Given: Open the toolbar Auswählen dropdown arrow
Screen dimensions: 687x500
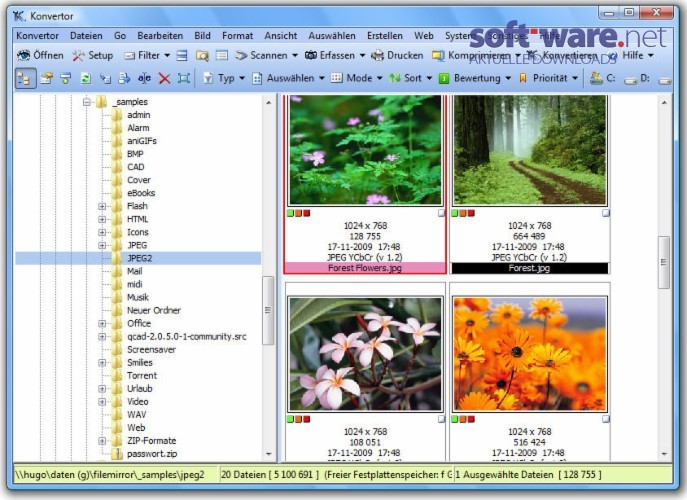Looking at the screenshot, I should click(x=322, y=78).
